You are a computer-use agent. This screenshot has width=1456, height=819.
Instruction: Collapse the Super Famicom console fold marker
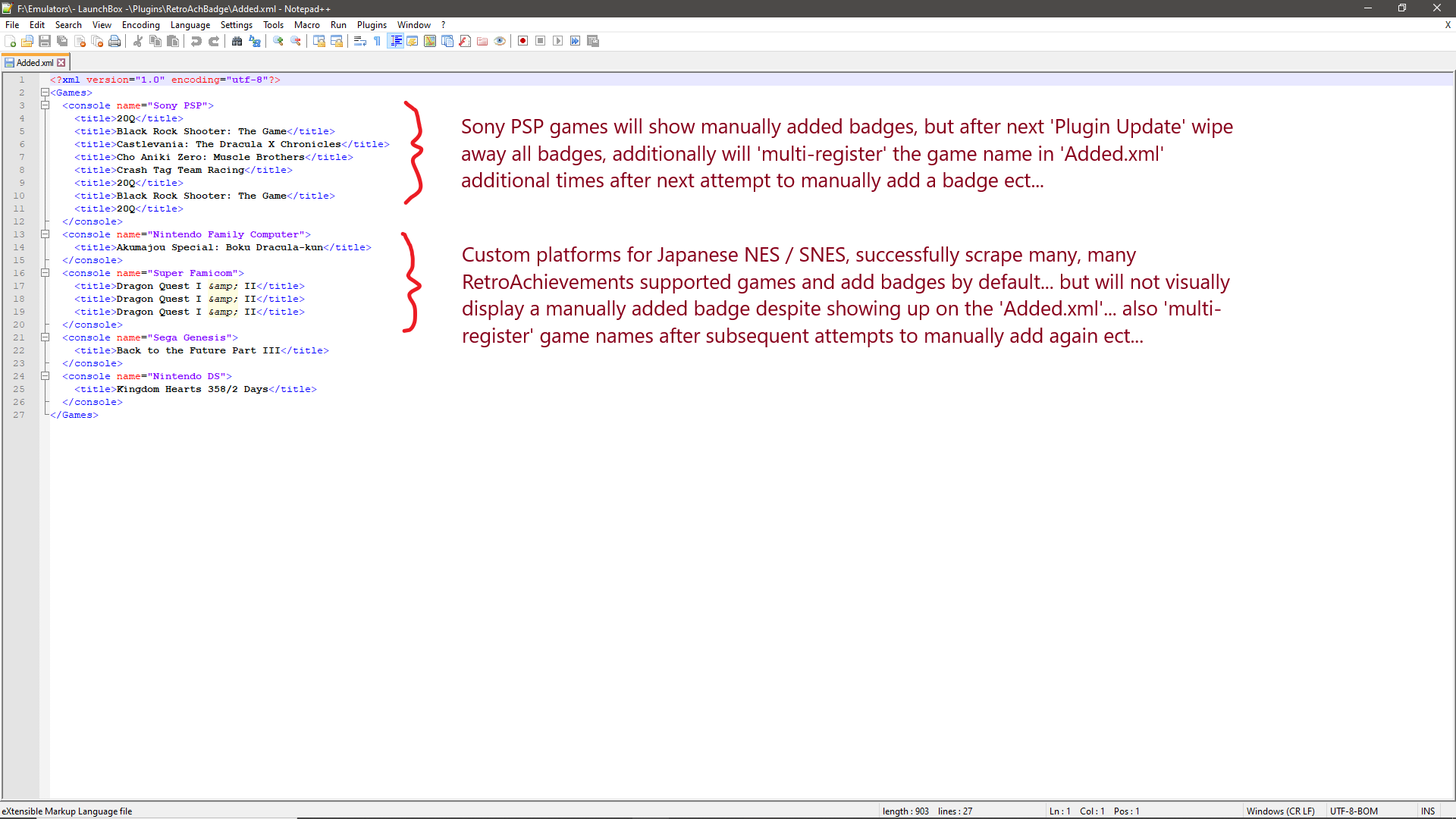45,273
